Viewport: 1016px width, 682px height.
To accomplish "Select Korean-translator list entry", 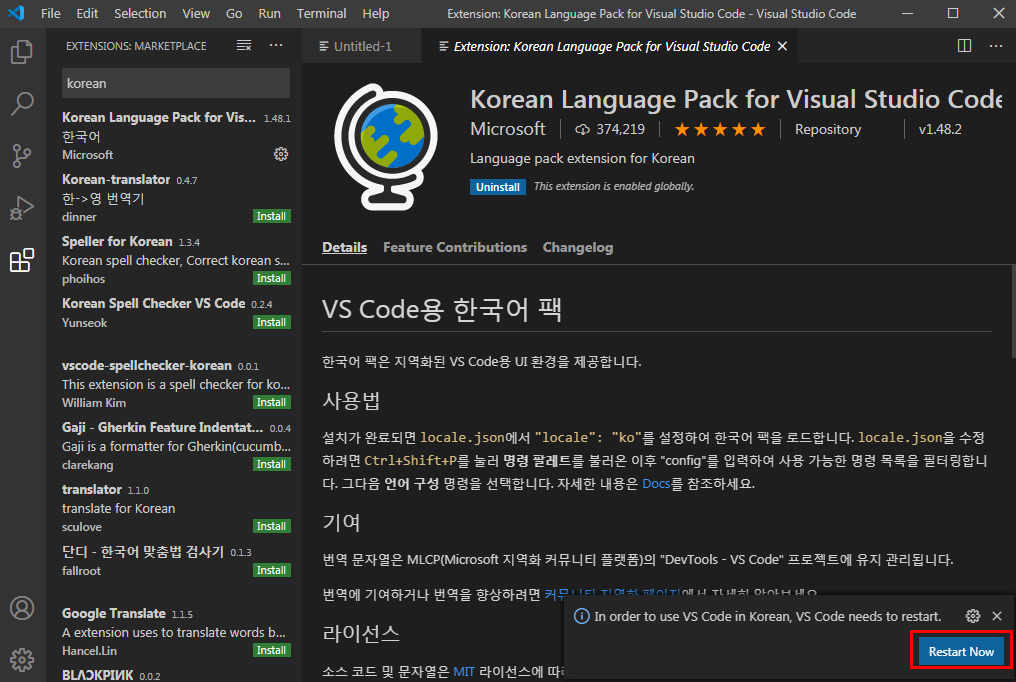I will (x=174, y=198).
